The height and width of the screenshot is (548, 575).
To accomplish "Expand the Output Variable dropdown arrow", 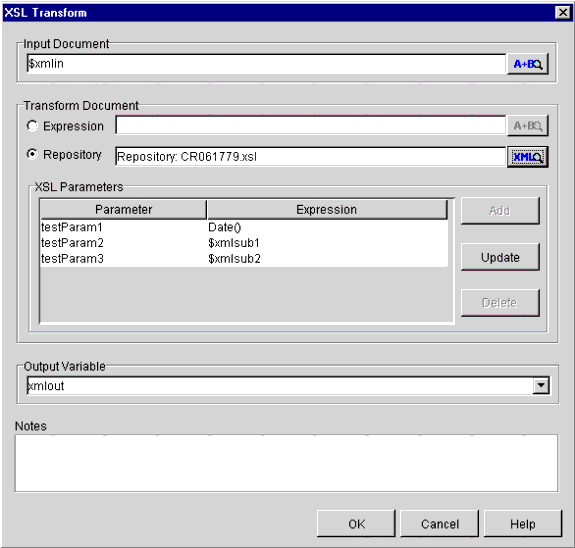I will [x=541, y=386].
